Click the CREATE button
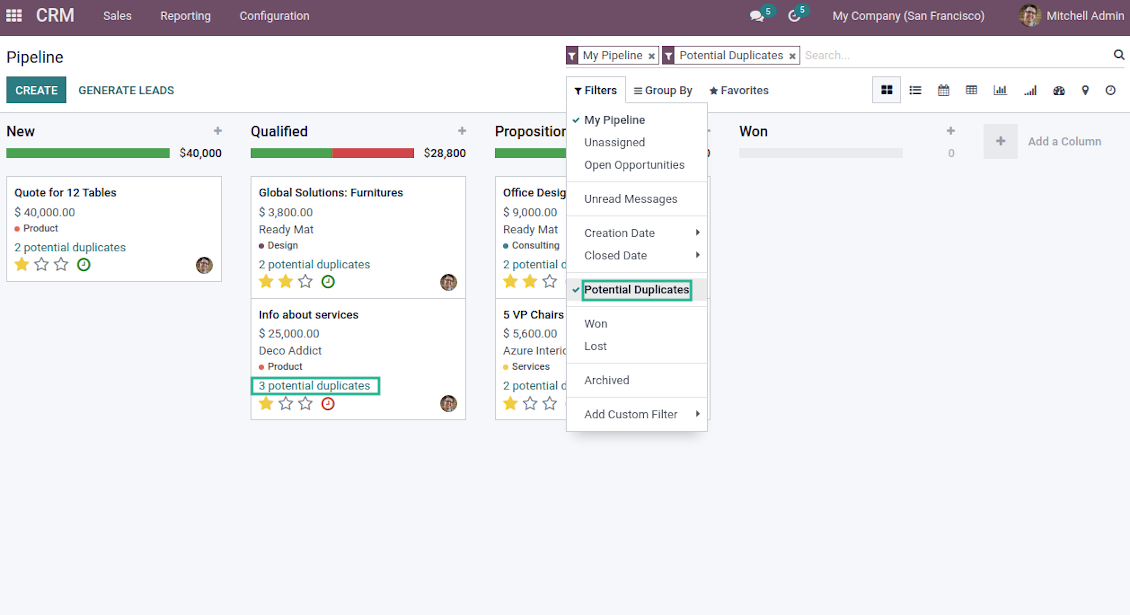 point(36,90)
